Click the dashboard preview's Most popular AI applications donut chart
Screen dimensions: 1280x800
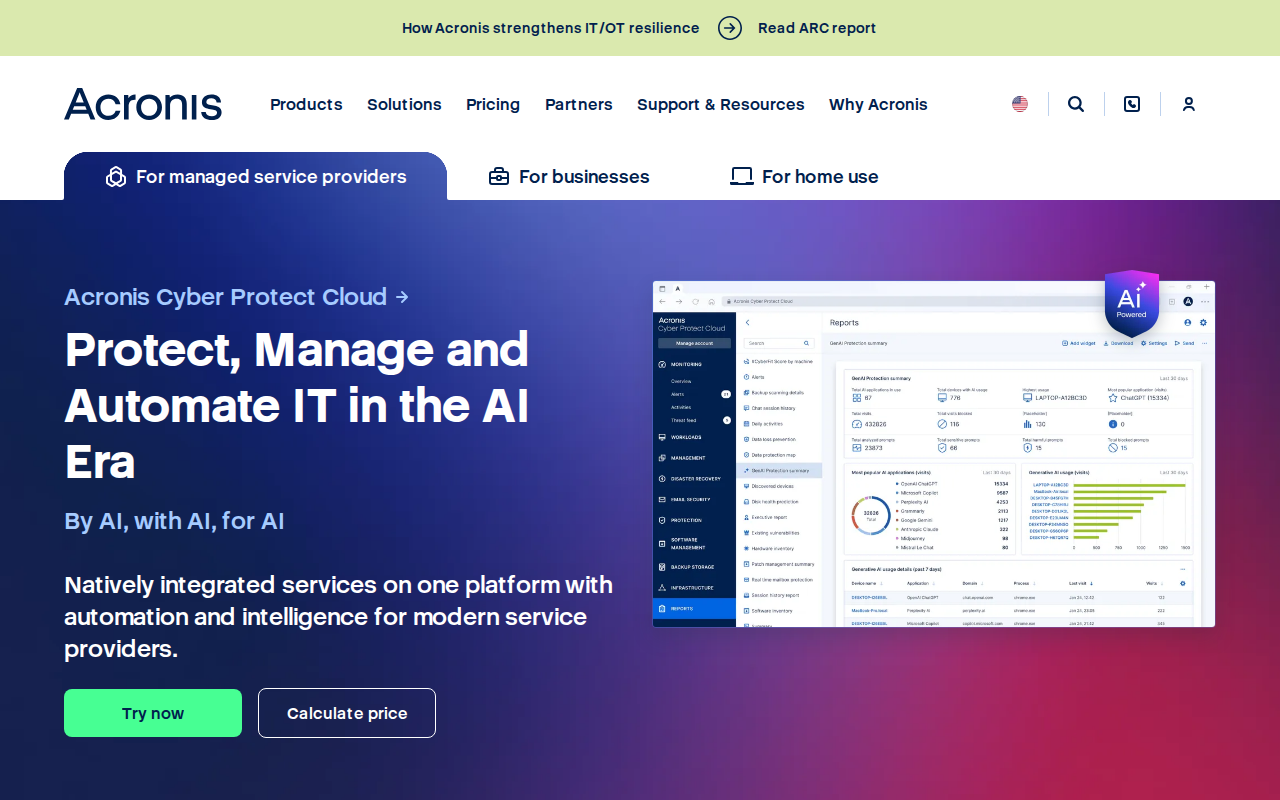871,515
